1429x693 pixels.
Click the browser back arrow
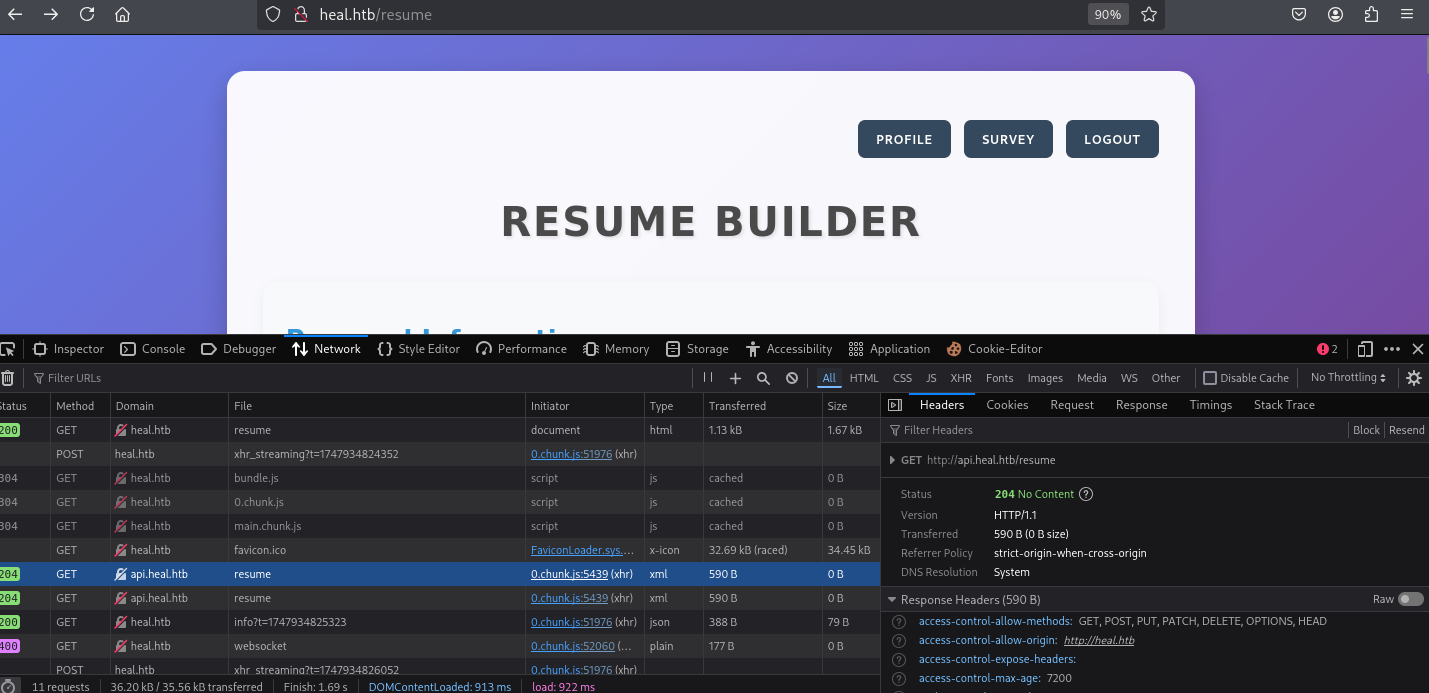pyautogui.click(x=15, y=14)
